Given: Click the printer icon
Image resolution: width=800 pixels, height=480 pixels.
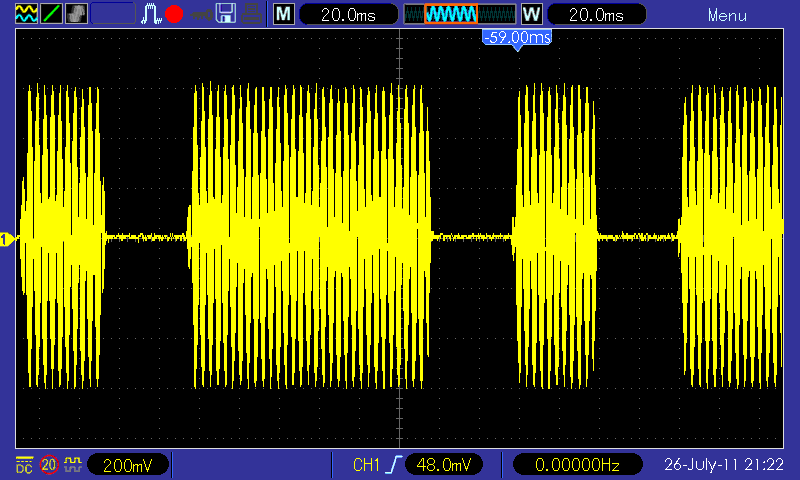Looking at the screenshot, I should click(x=252, y=14).
